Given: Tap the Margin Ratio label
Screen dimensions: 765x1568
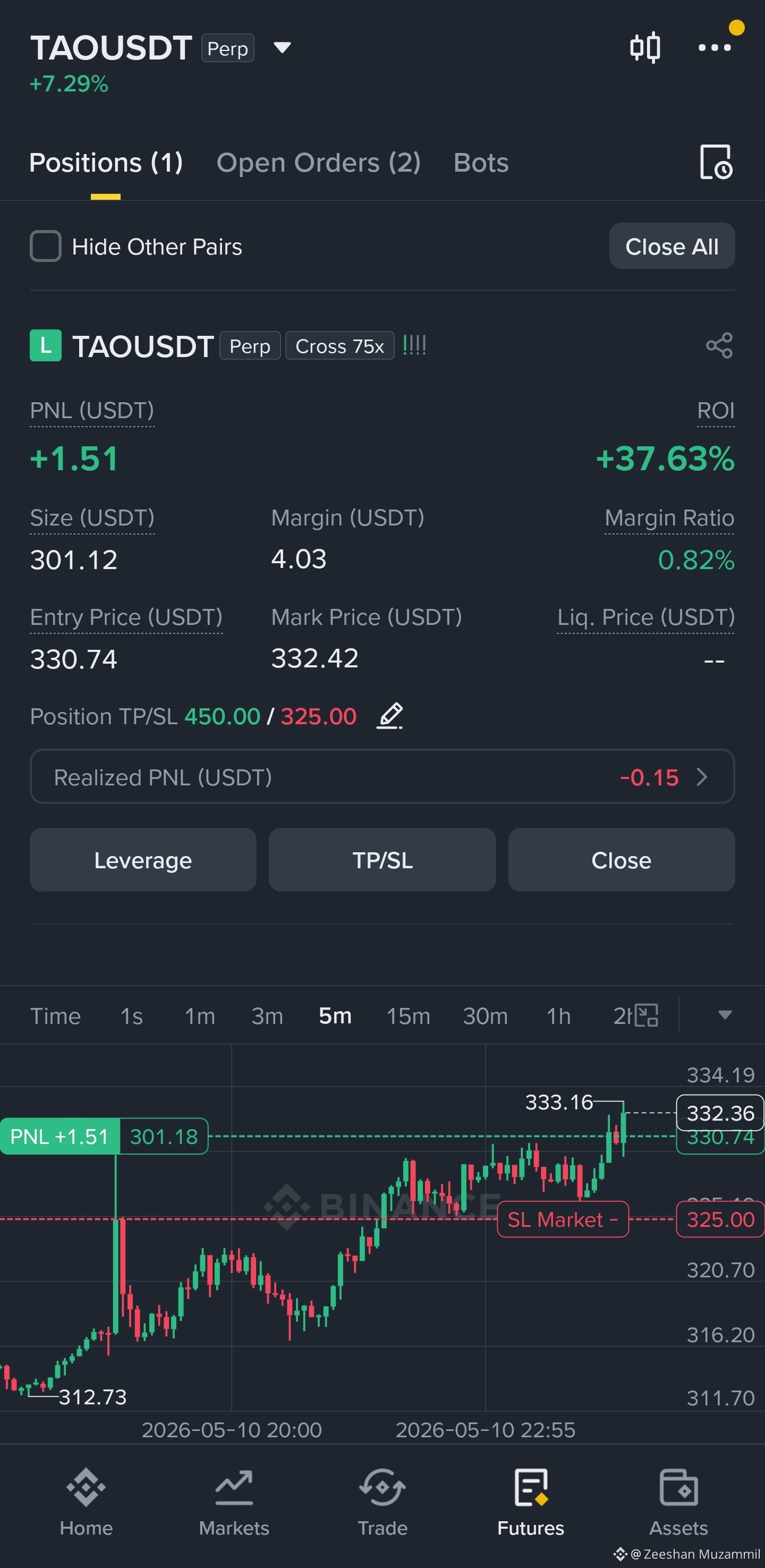Looking at the screenshot, I should pos(669,518).
